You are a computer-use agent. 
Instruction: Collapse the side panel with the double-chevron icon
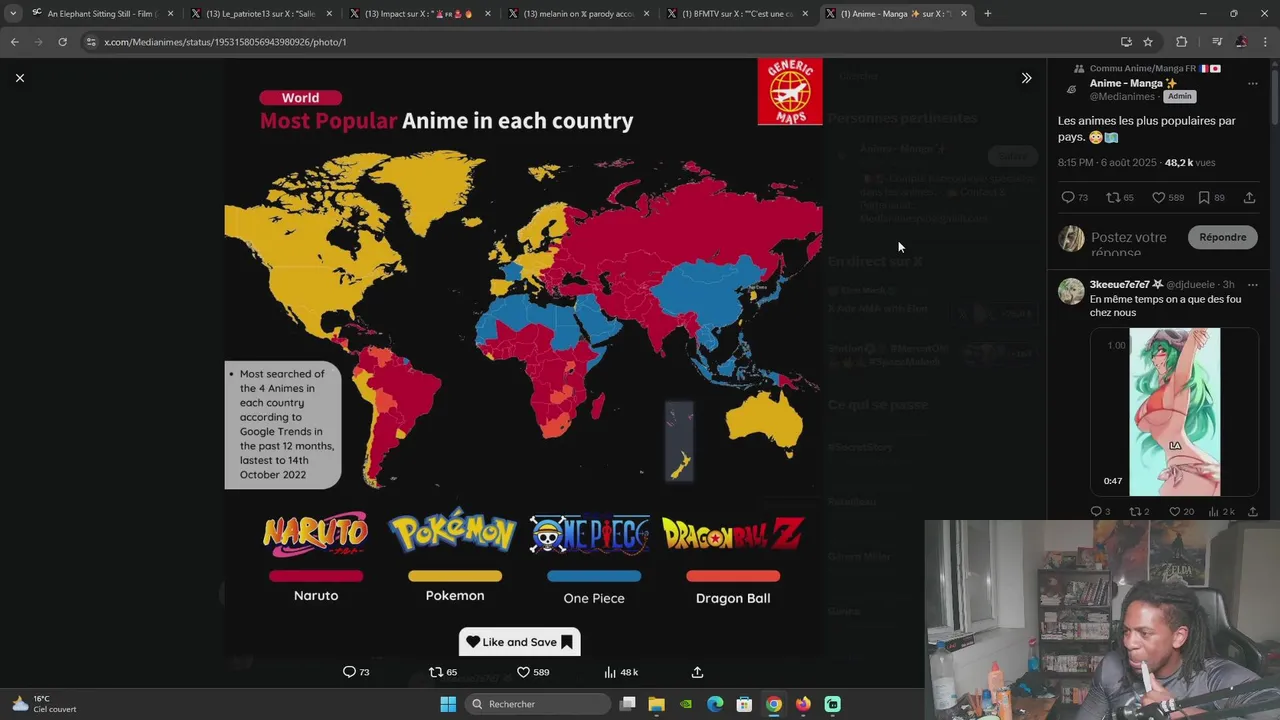(1026, 78)
